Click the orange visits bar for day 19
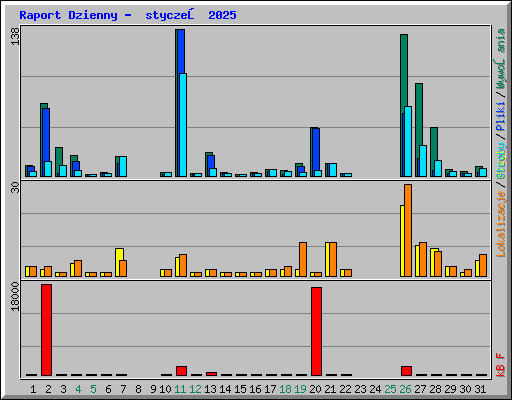512x400 pixels. click(x=303, y=259)
